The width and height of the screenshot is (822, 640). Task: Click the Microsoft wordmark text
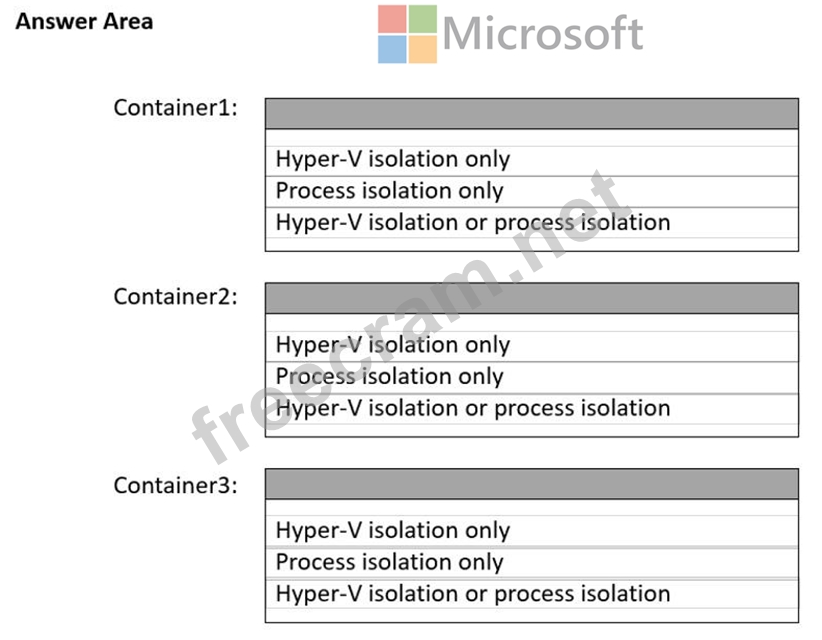click(542, 34)
